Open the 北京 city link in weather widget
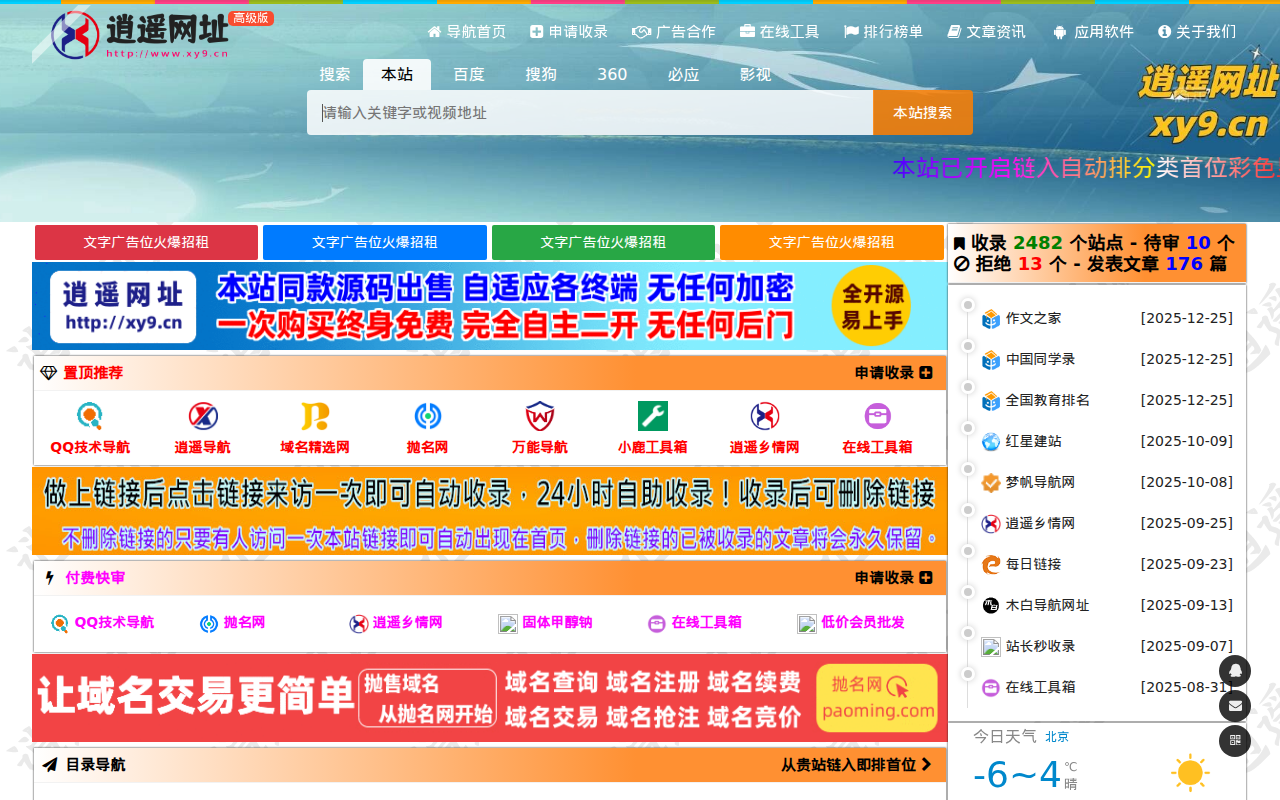Screen dimensions: 1280x800 click(1057, 736)
